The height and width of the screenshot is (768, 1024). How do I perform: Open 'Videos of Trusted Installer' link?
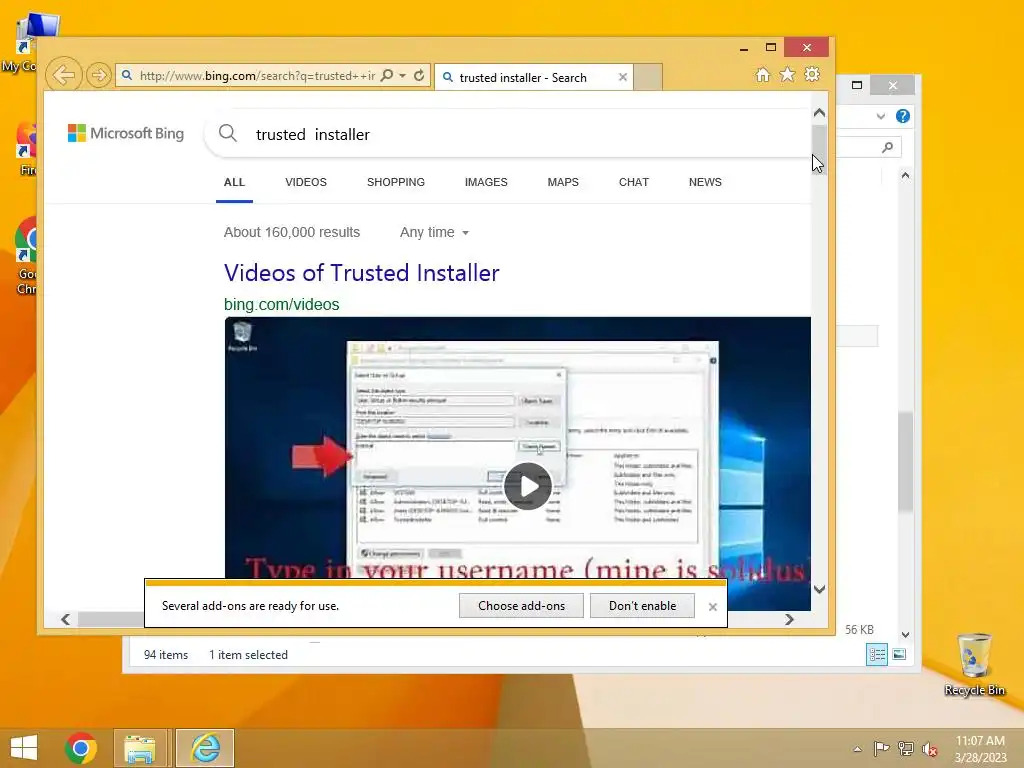(361, 273)
